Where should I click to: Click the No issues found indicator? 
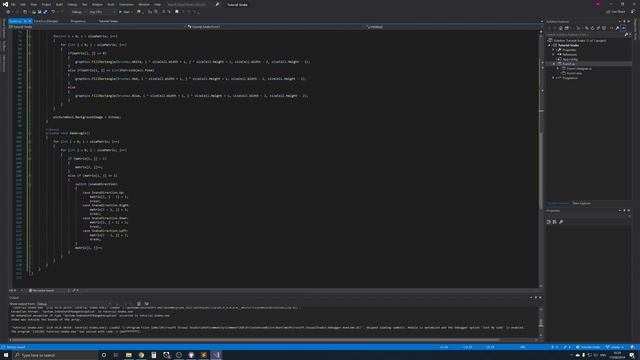coord(41,290)
